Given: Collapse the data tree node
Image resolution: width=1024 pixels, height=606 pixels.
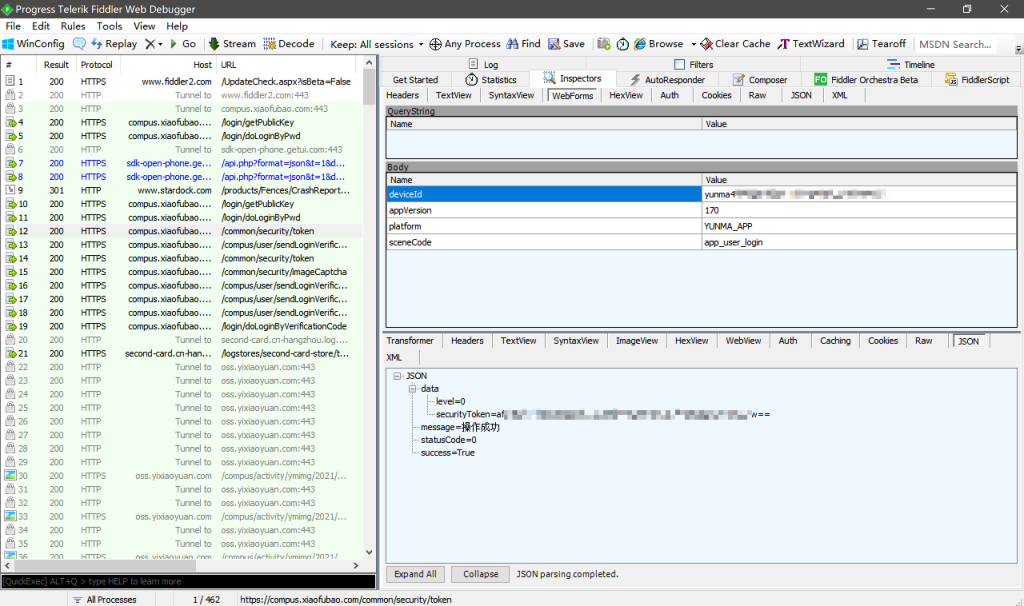Looking at the screenshot, I should (x=412, y=389).
